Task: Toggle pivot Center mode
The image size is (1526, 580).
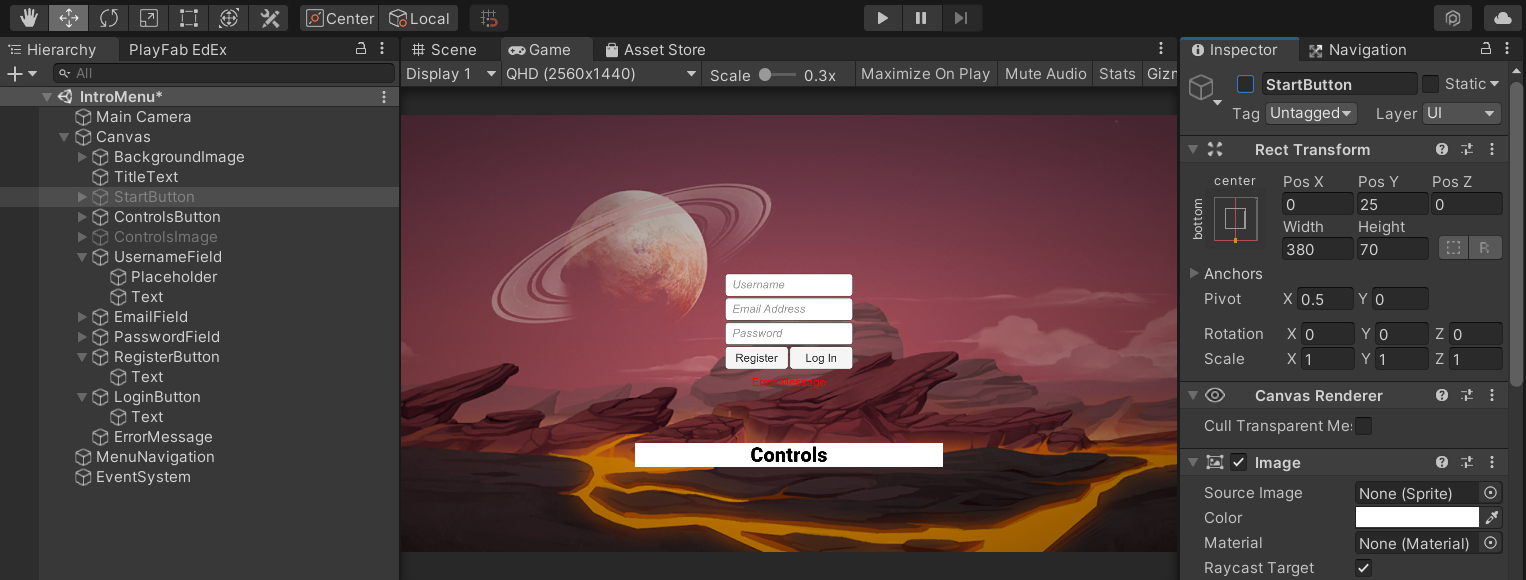Action: tap(340, 18)
